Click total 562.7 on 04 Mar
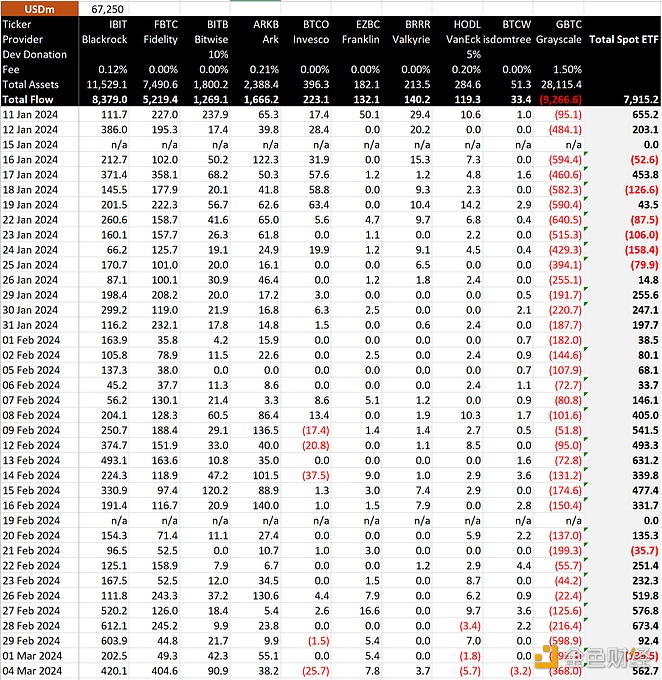 pos(646,671)
